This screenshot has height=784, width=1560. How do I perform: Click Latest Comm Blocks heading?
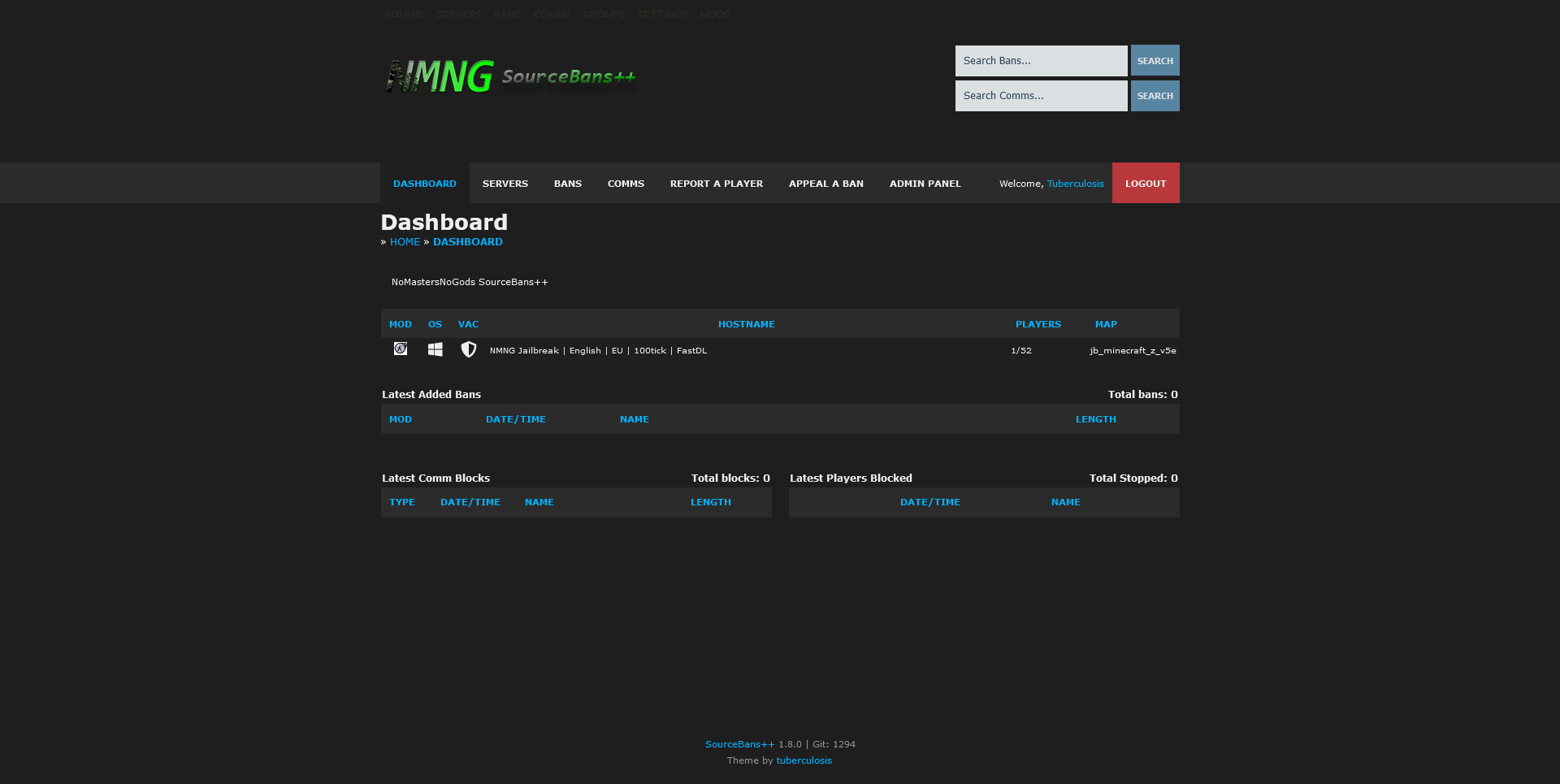point(436,478)
